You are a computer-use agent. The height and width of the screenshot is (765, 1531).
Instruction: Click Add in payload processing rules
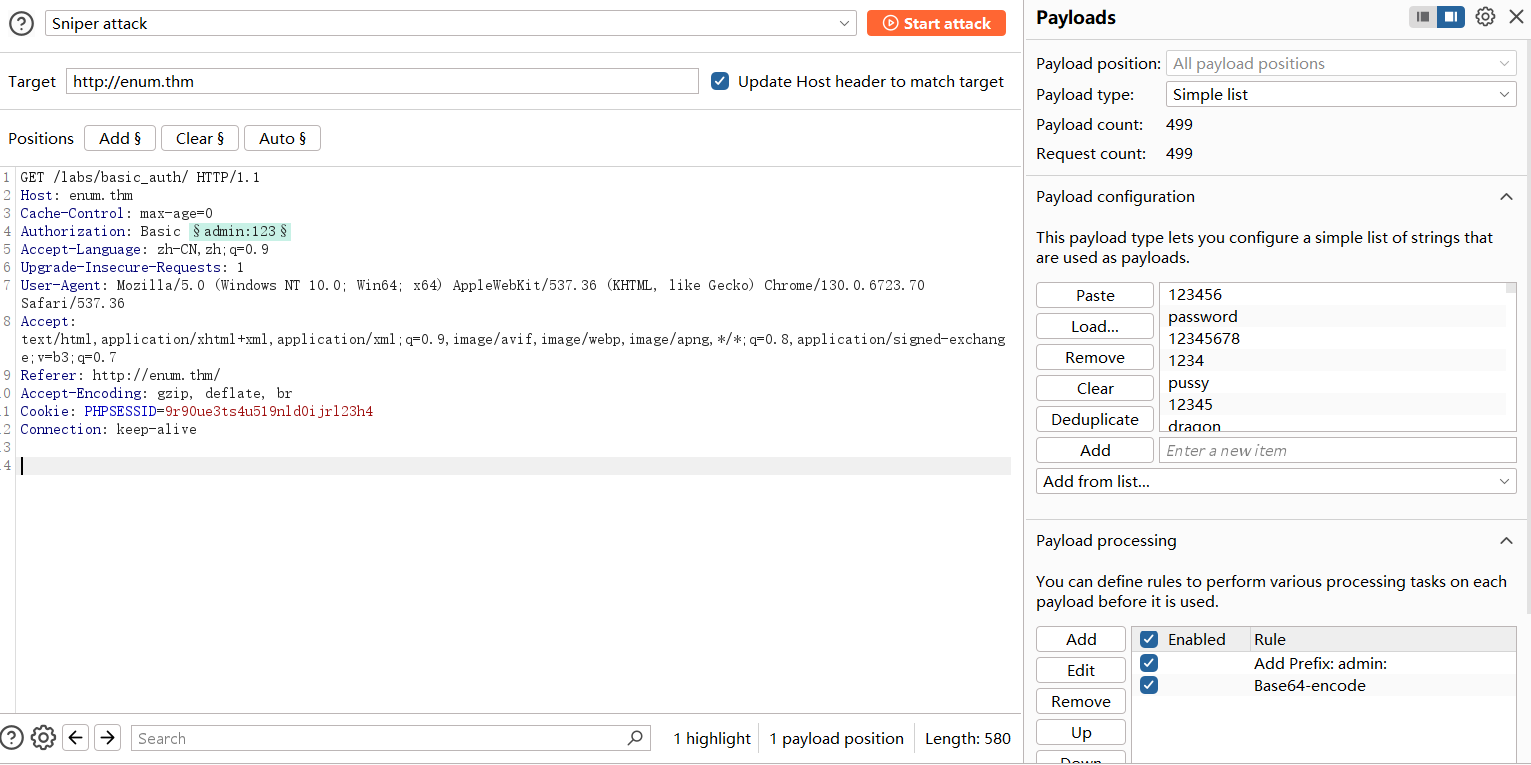point(1081,639)
